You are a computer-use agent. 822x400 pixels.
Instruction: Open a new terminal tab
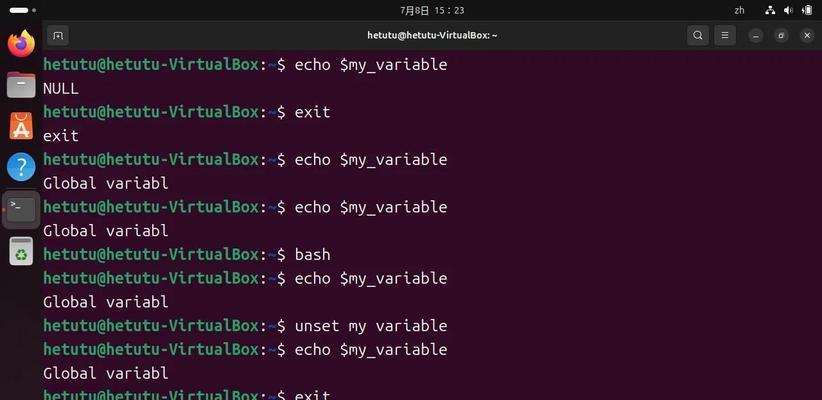[58, 36]
